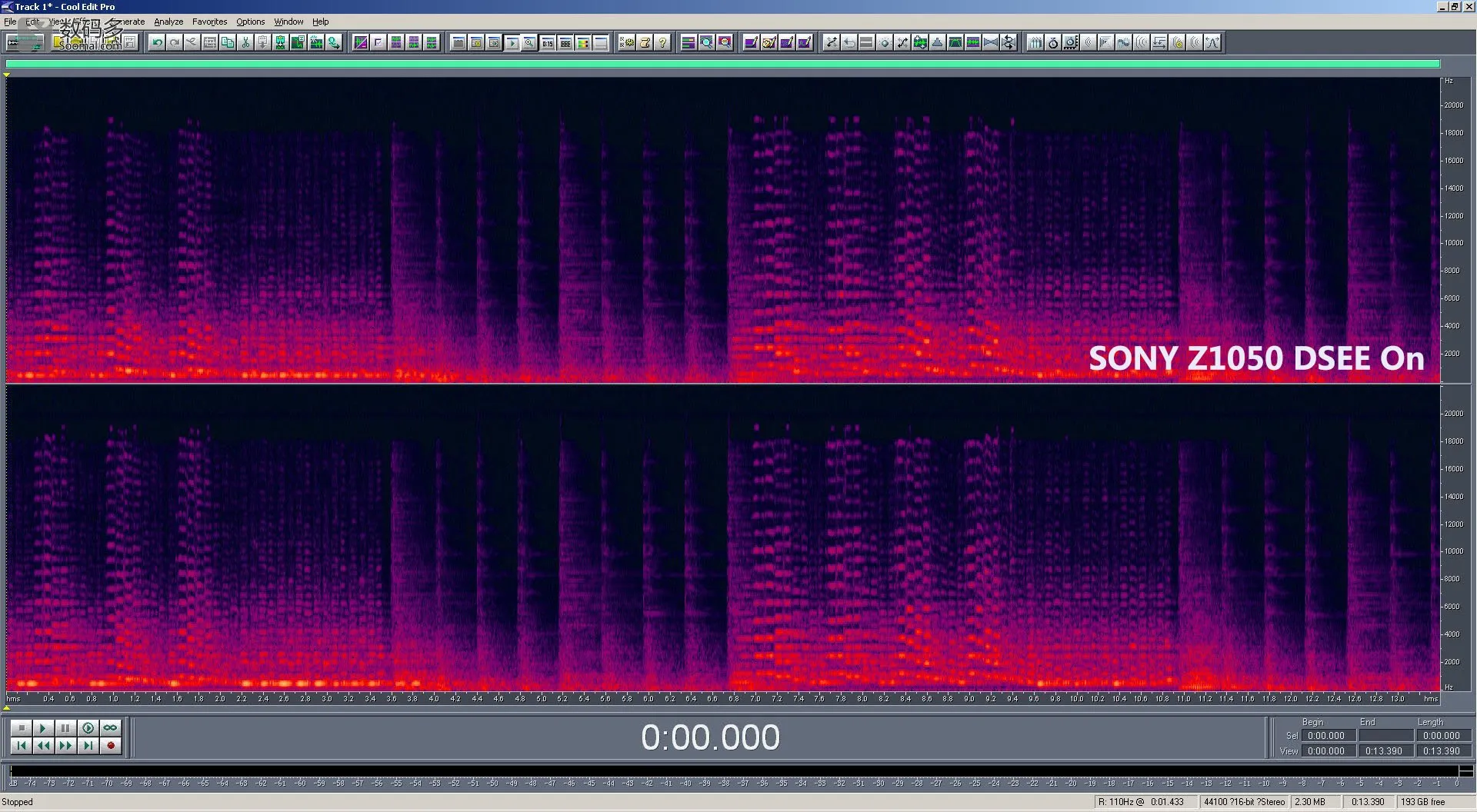
Task: Open the yellow question mark help icon
Action: [662, 42]
